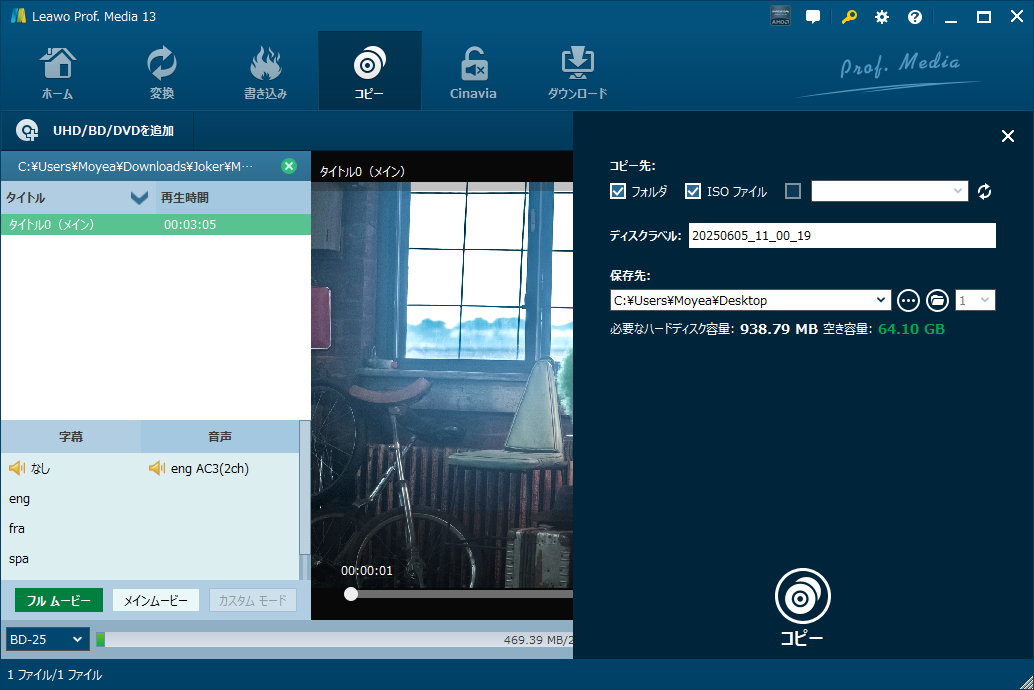Edit the ディスクラベル text field
Screen dimensions: 1034x690
coord(842,235)
